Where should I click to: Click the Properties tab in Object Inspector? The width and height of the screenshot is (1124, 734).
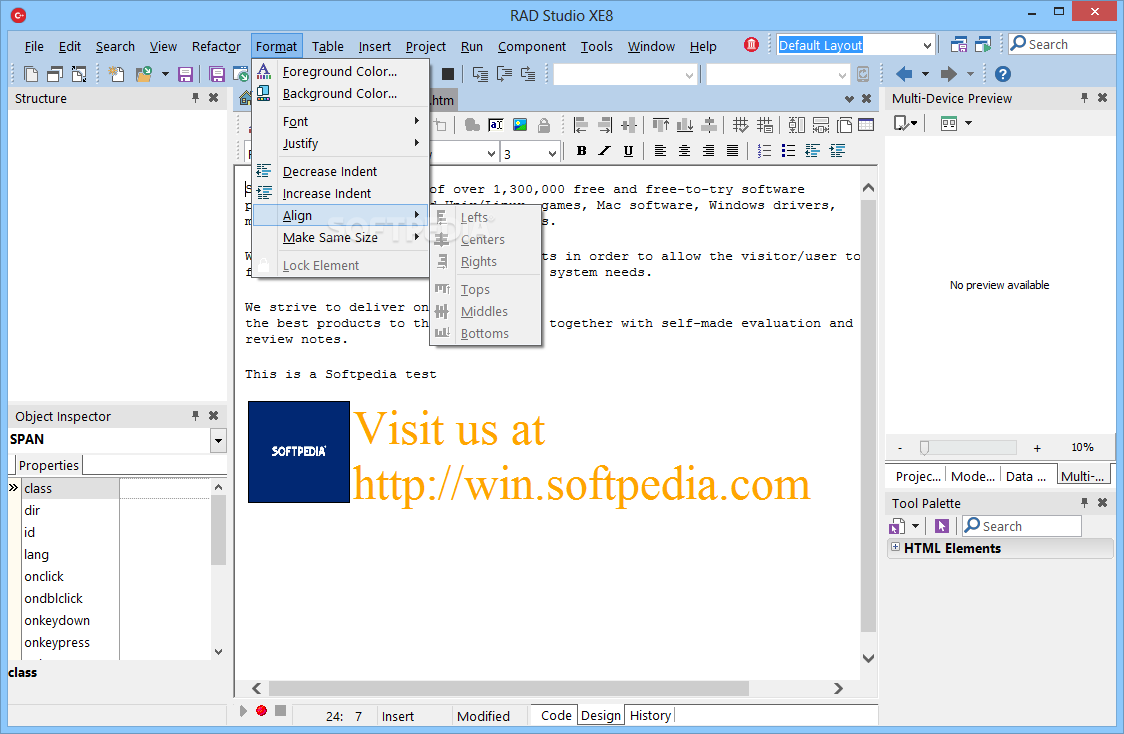(x=48, y=465)
